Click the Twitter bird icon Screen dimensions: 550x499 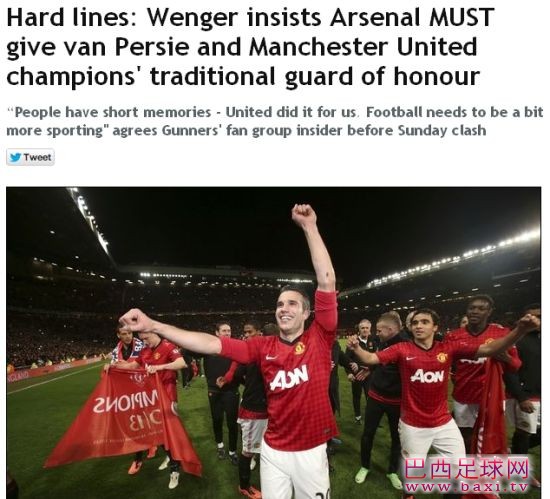(15, 157)
